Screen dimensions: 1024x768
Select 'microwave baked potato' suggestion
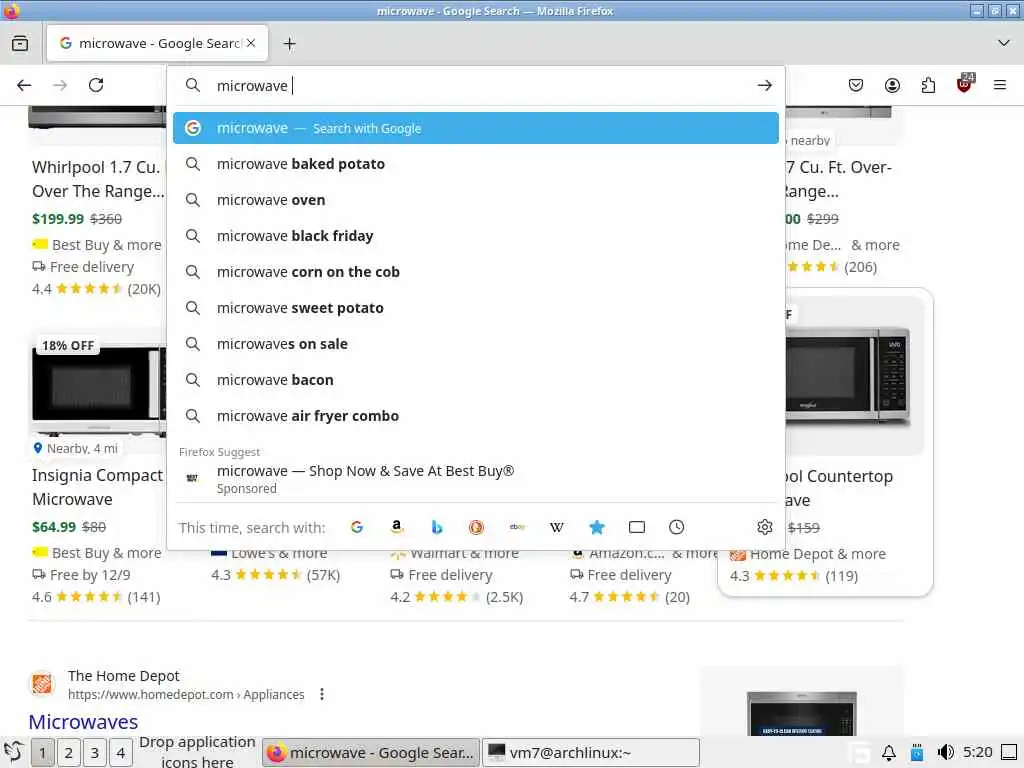tap(475, 164)
